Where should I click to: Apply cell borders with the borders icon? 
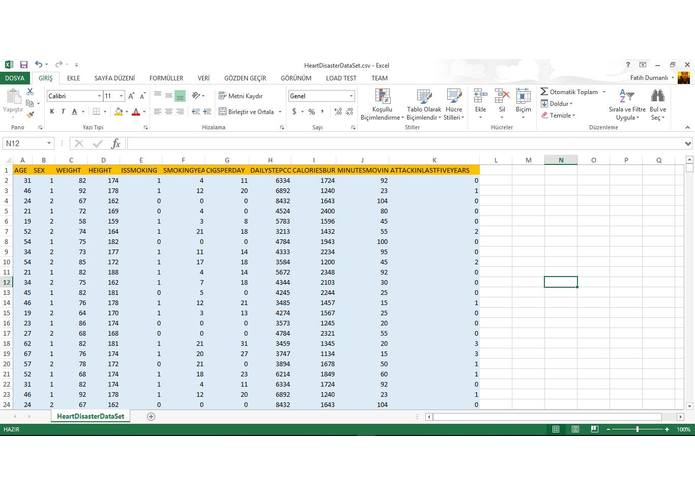pos(96,112)
